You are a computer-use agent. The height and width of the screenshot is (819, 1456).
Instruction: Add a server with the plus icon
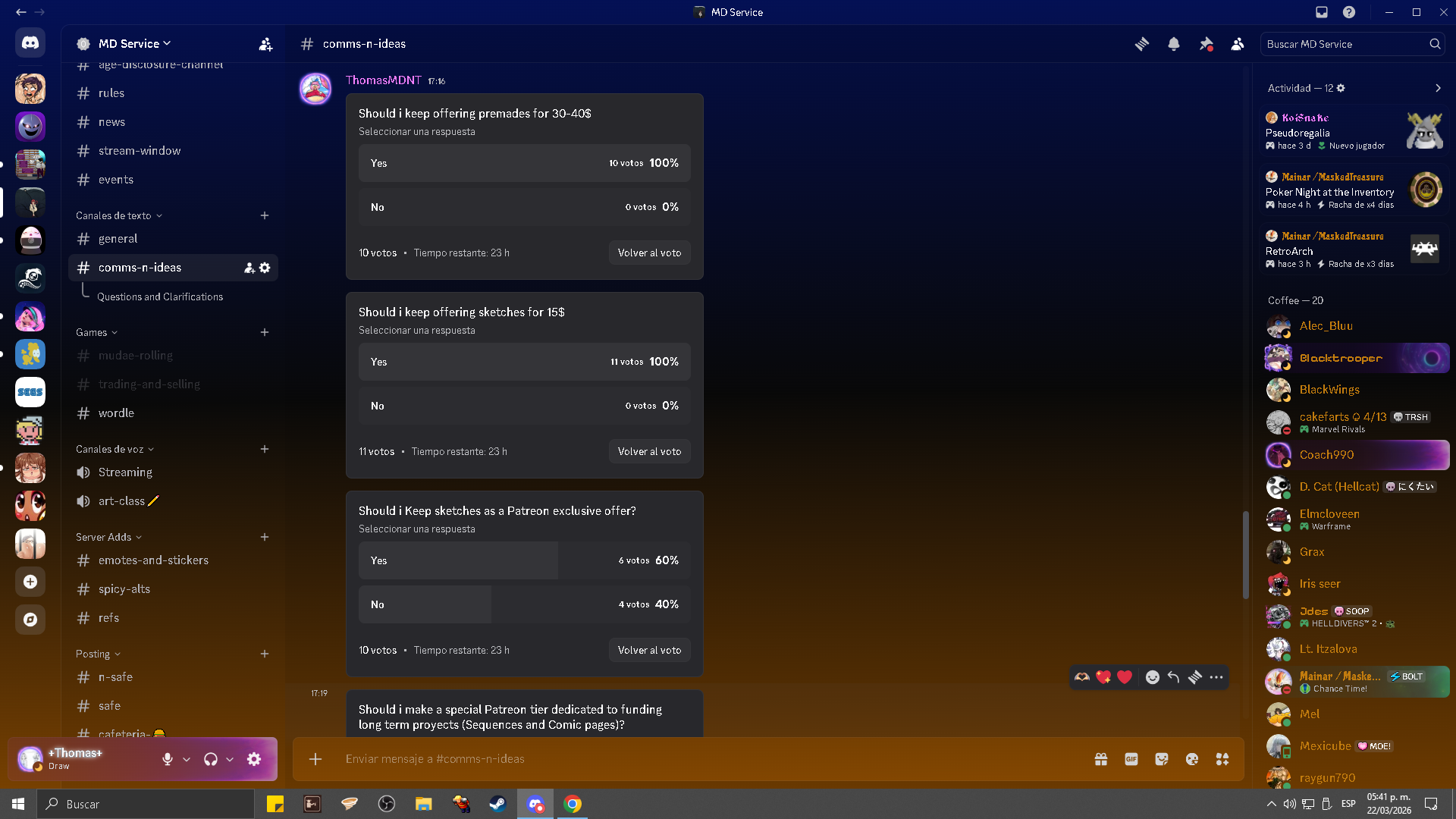pyautogui.click(x=30, y=582)
